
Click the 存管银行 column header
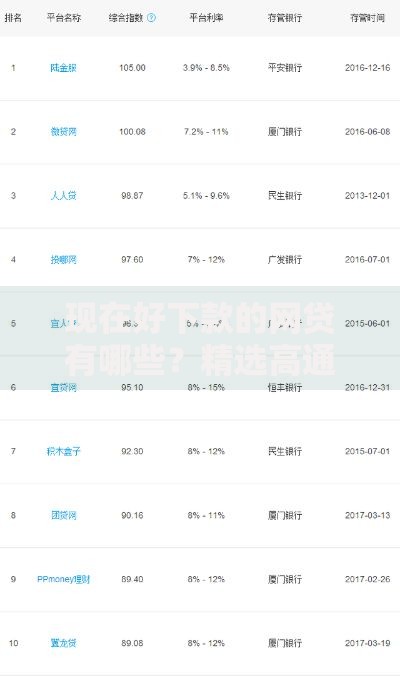tap(284, 18)
